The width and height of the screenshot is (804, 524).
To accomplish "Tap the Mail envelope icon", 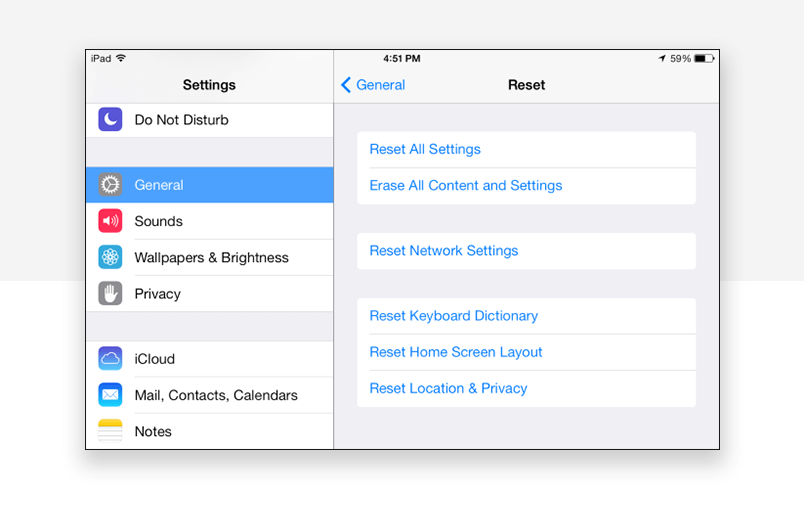I will click(x=110, y=395).
